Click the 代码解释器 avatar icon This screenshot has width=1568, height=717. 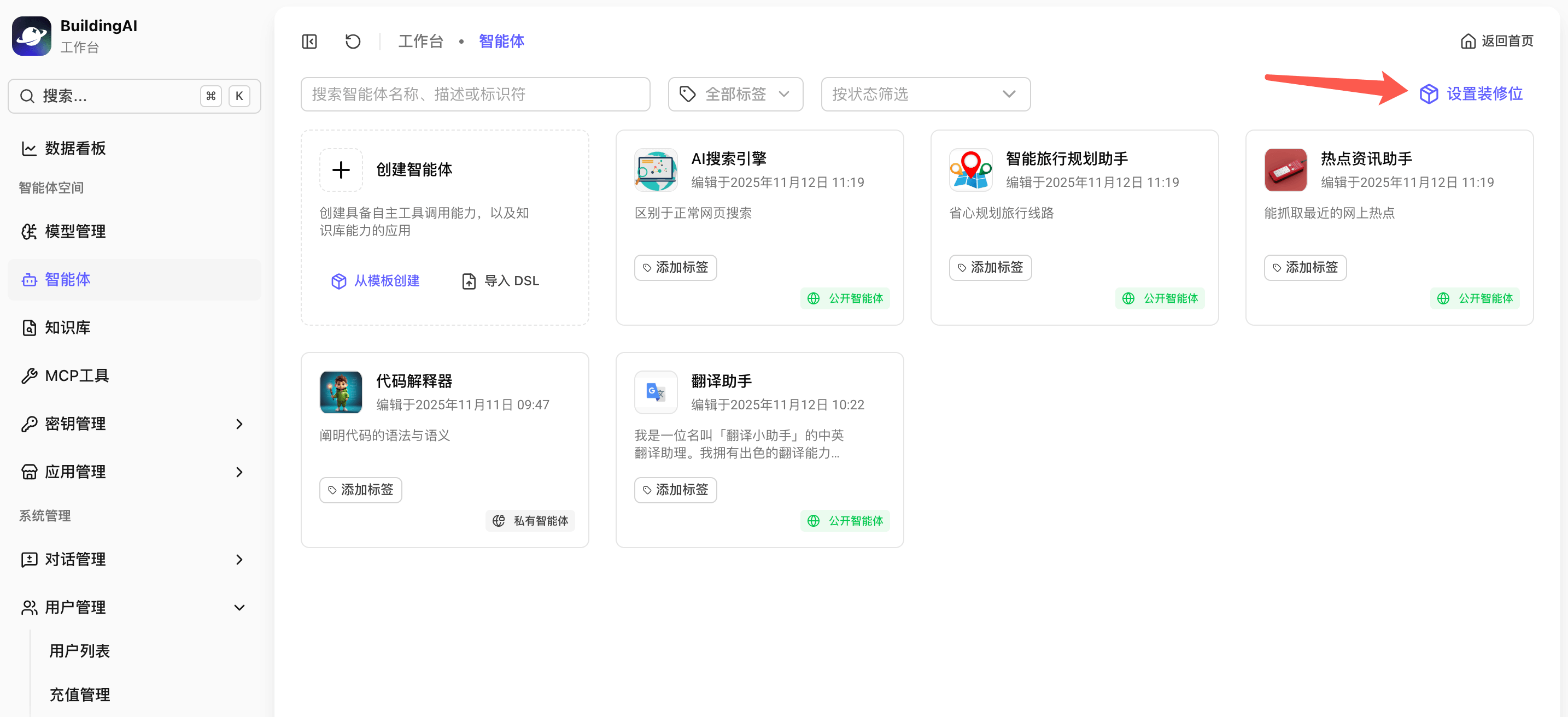341,392
